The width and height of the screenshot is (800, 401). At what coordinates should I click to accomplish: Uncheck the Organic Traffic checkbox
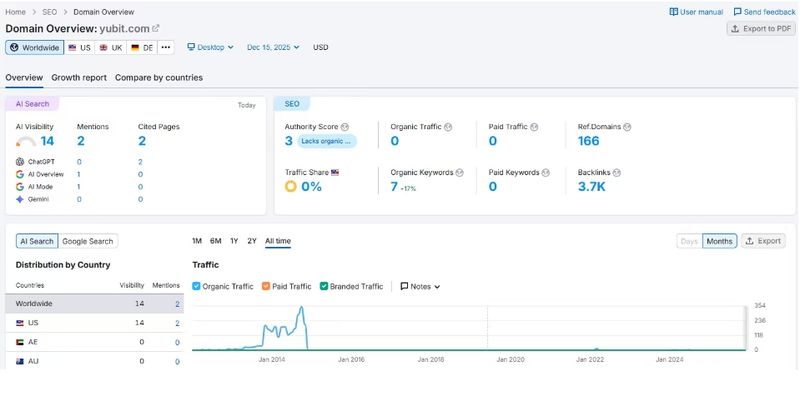(x=196, y=286)
